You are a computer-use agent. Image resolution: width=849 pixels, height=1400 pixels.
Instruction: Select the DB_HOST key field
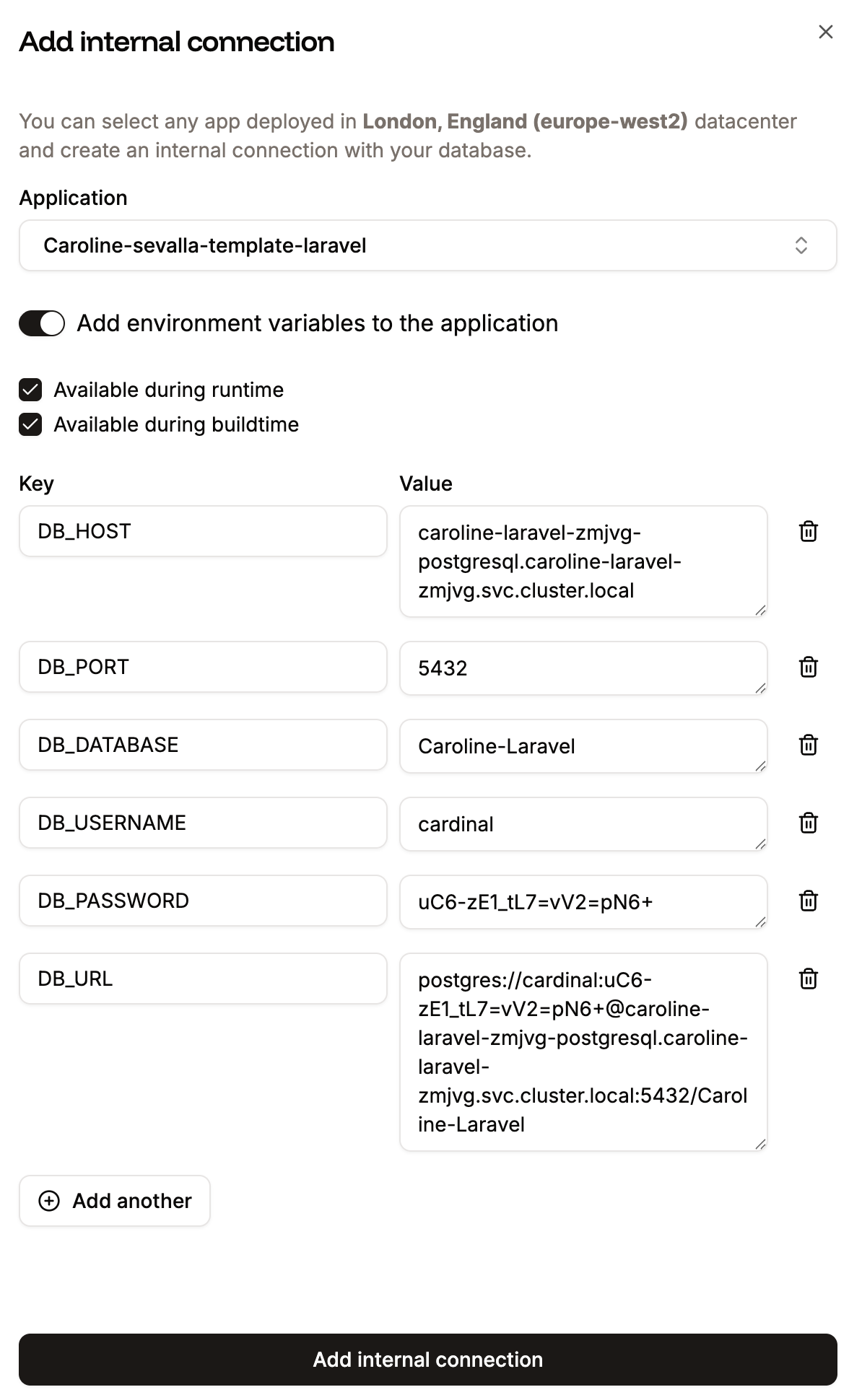[x=203, y=531]
